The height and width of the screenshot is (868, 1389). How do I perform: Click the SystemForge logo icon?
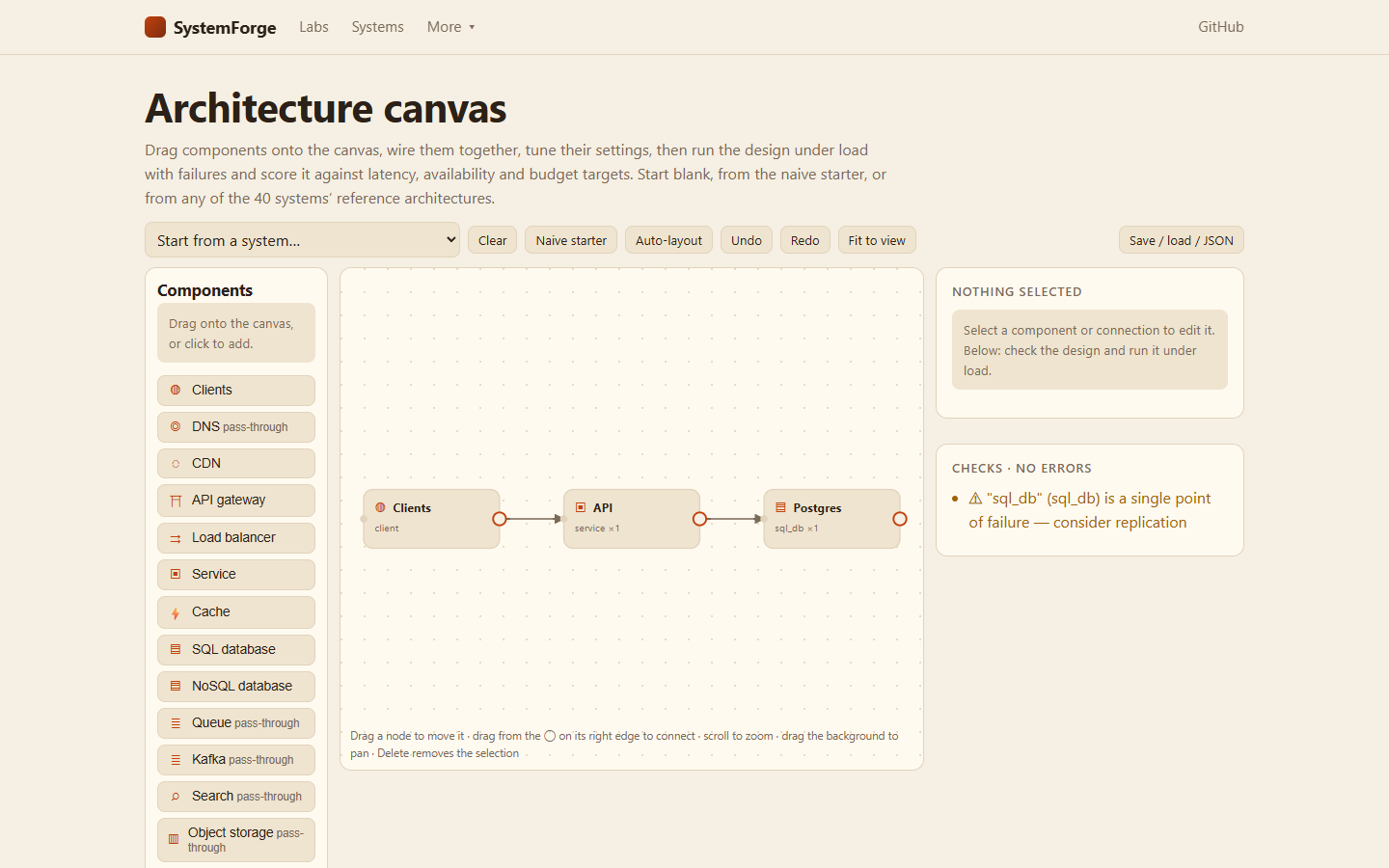[x=155, y=27]
